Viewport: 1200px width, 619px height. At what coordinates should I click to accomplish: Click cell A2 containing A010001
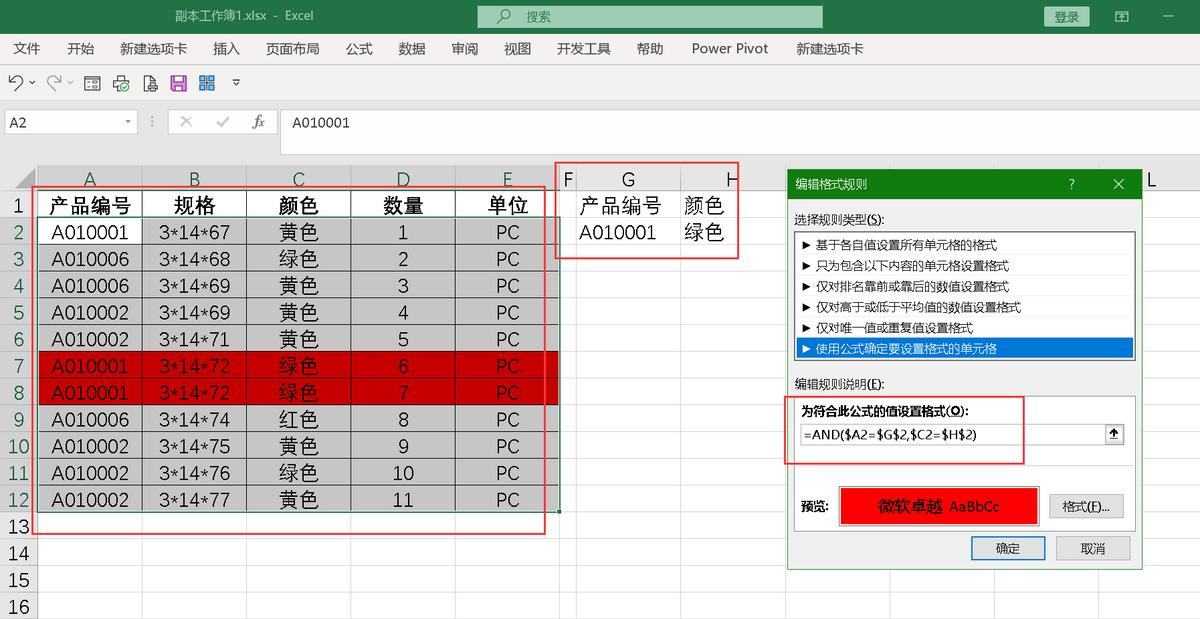point(90,232)
